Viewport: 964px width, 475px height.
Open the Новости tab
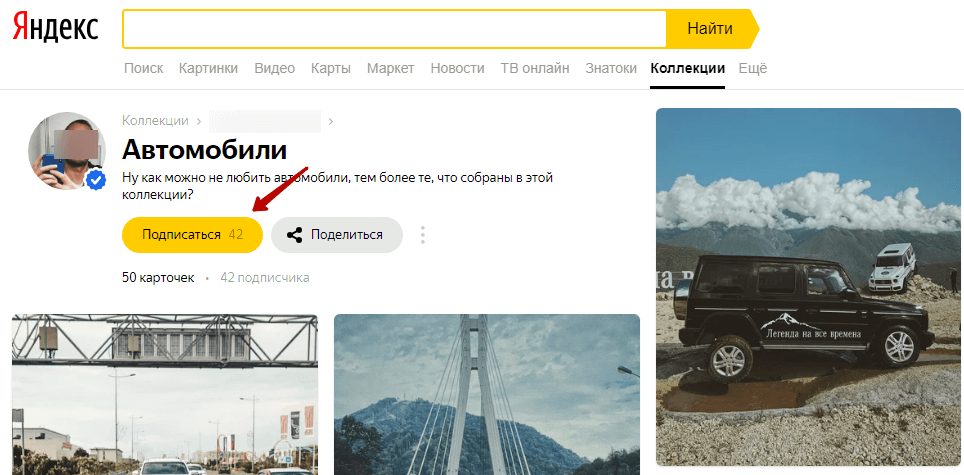tap(457, 68)
